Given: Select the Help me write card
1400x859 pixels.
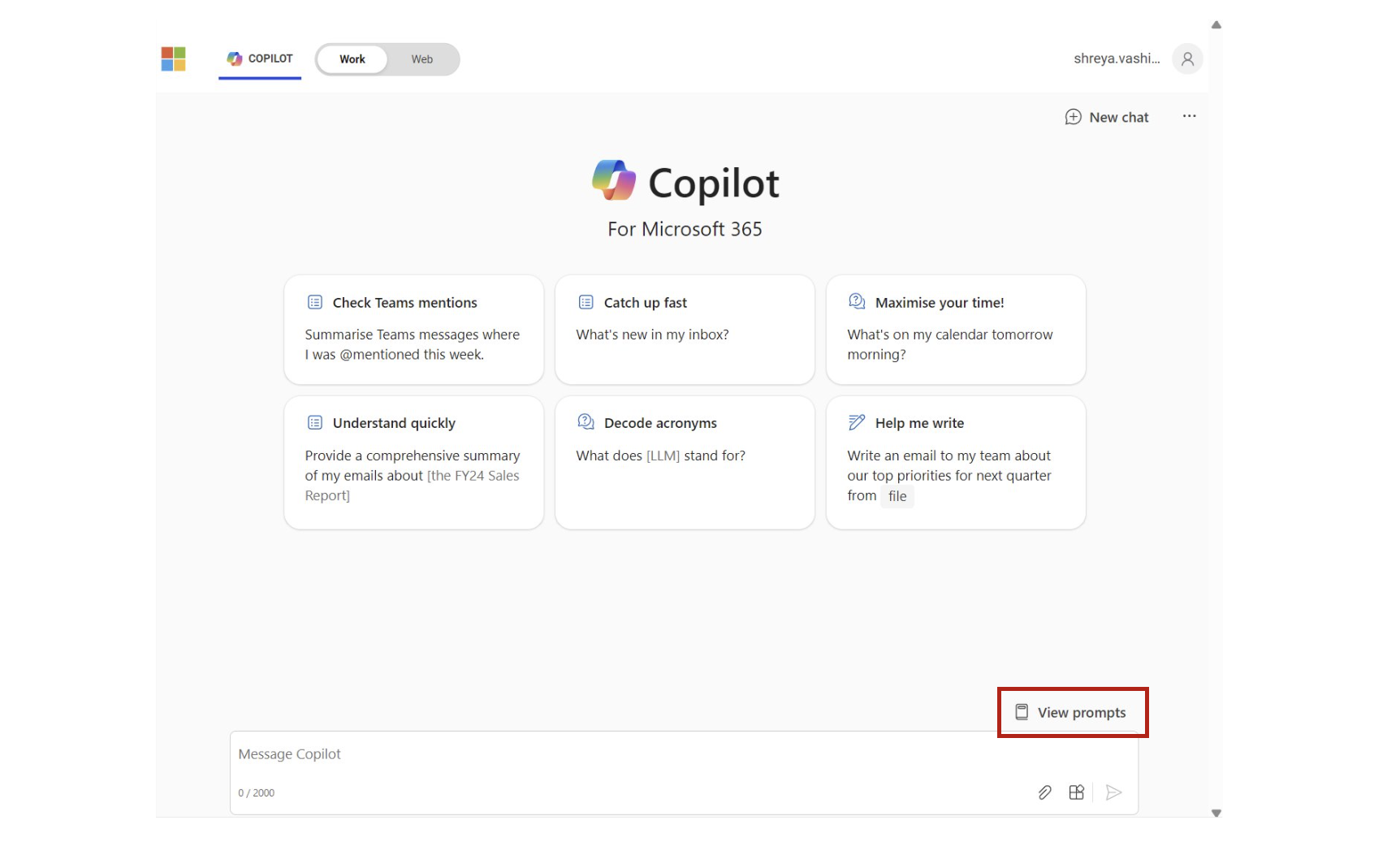Looking at the screenshot, I should 956,462.
